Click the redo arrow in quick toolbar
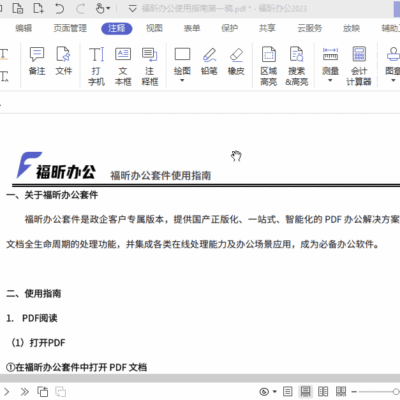The image size is (400, 400). 80,8
